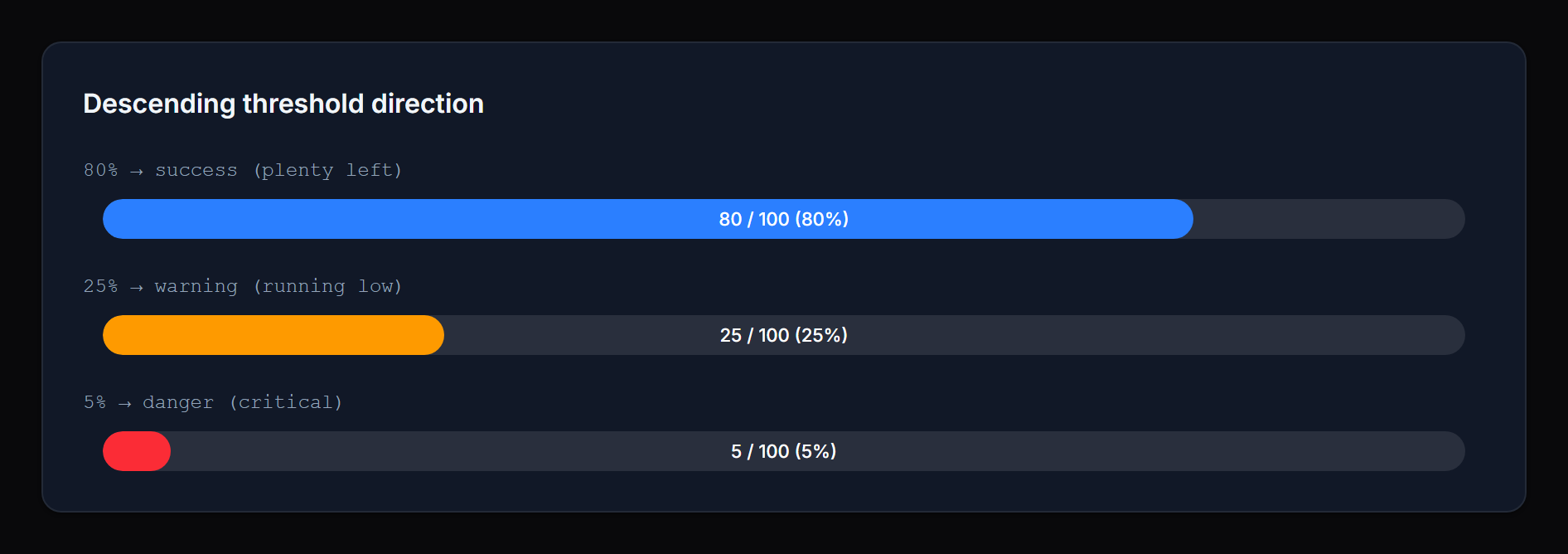This screenshot has width=1568, height=554.
Task: Click the arrow in the success caption
Action: tap(137, 171)
